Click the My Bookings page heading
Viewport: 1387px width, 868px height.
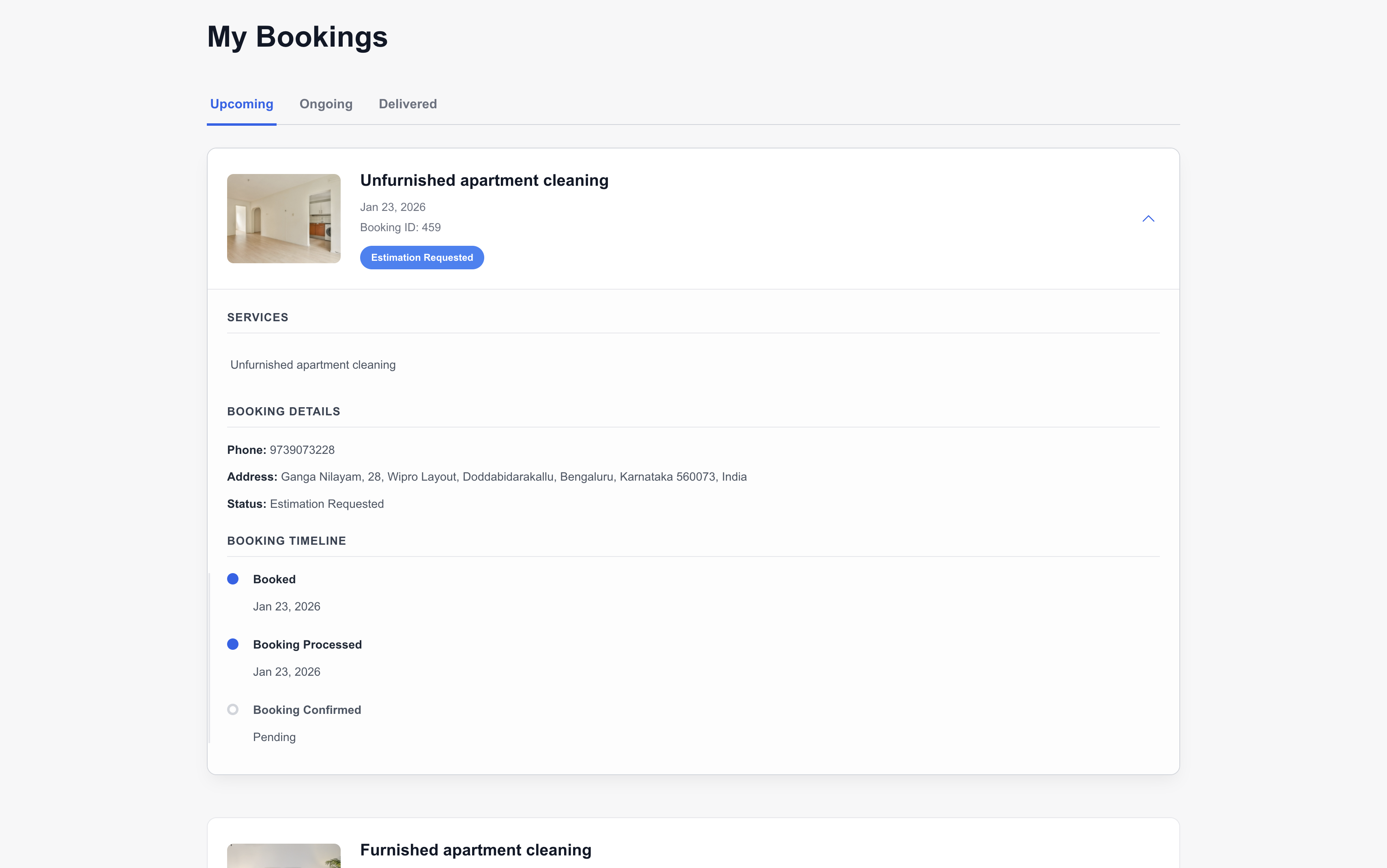(297, 37)
